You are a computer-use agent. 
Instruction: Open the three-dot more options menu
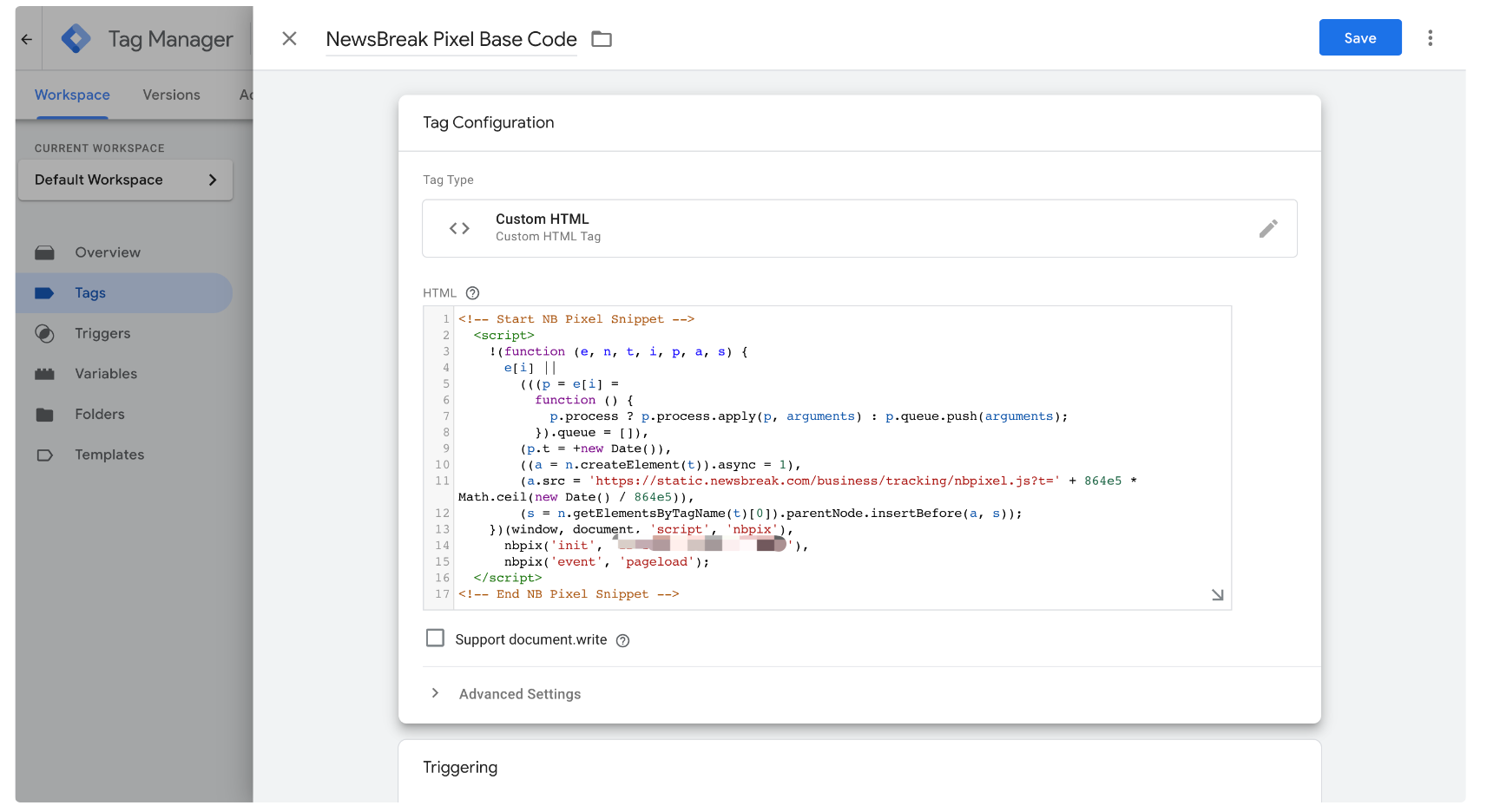[1430, 38]
